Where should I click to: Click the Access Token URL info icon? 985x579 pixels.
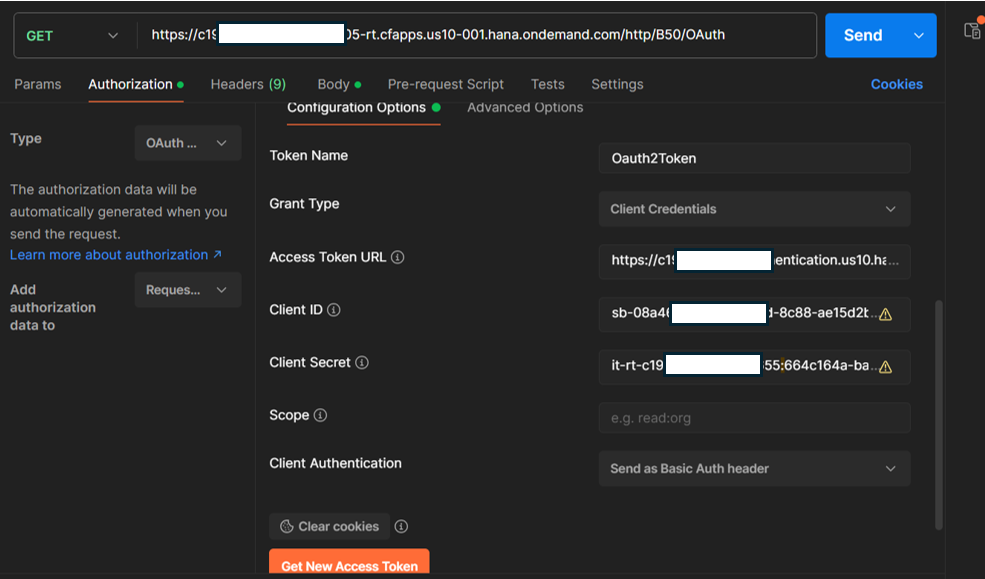(x=398, y=257)
